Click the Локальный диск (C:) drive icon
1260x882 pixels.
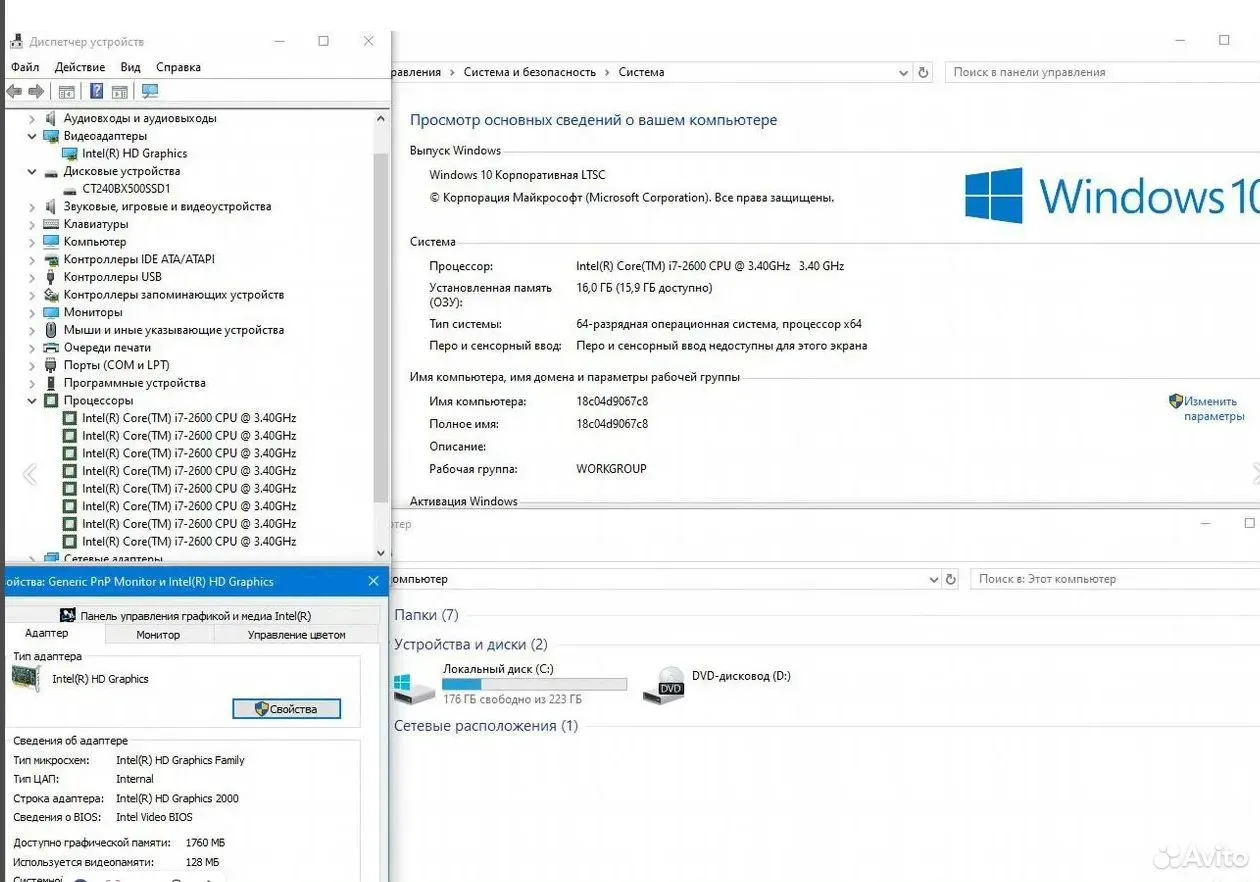pyautogui.click(x=414, y=687)
